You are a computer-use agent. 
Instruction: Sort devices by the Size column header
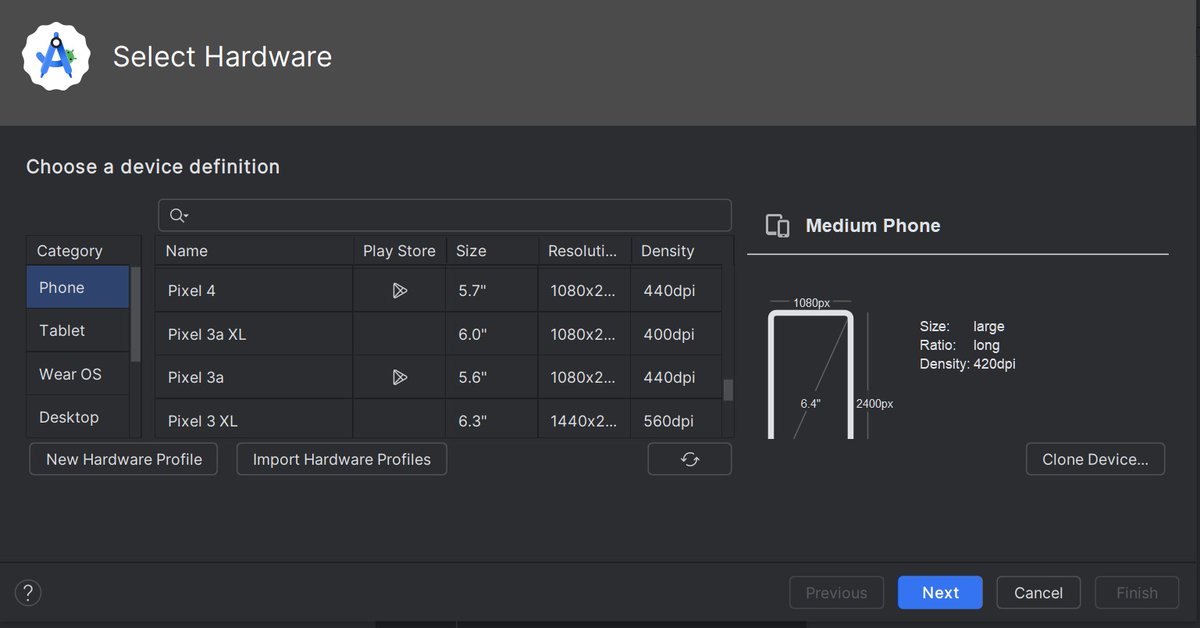coord(492,251)
